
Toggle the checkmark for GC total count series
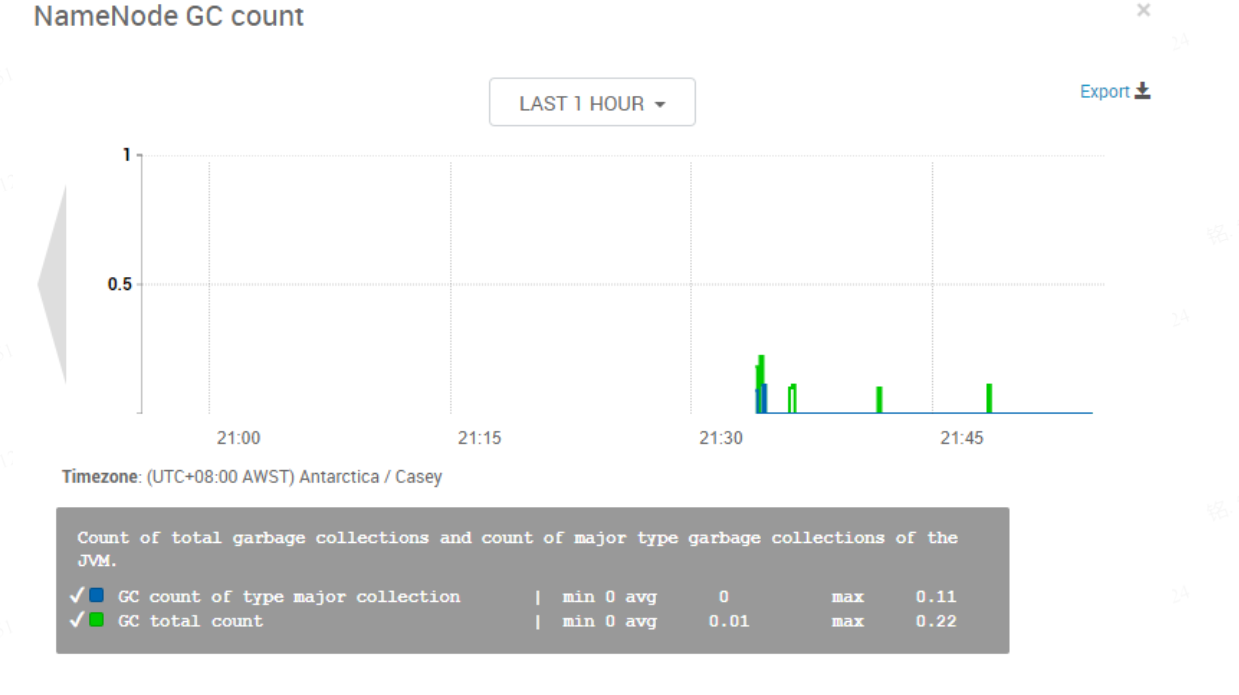point(77,621)
